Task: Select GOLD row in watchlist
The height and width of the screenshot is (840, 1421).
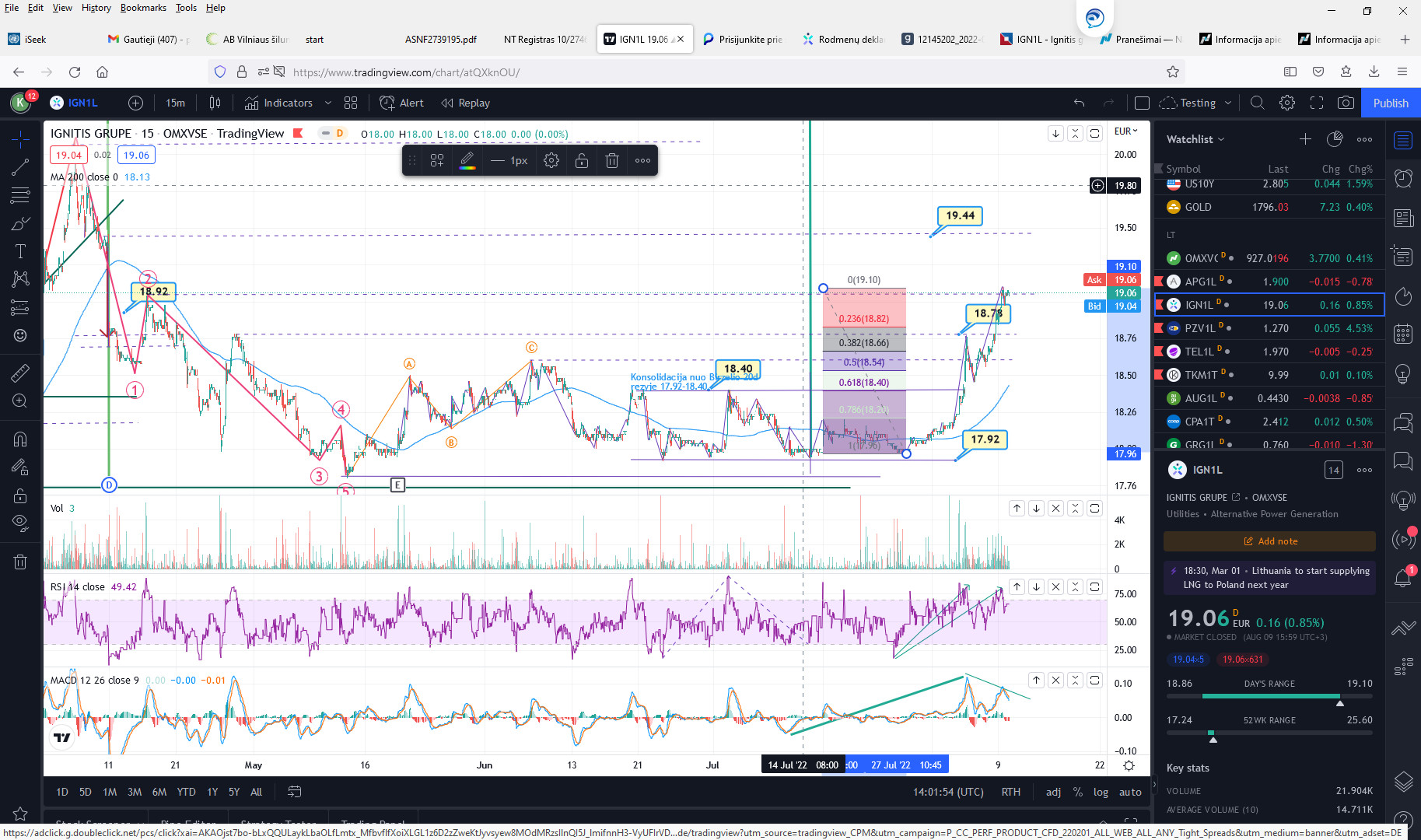Action: [1269, 207]
